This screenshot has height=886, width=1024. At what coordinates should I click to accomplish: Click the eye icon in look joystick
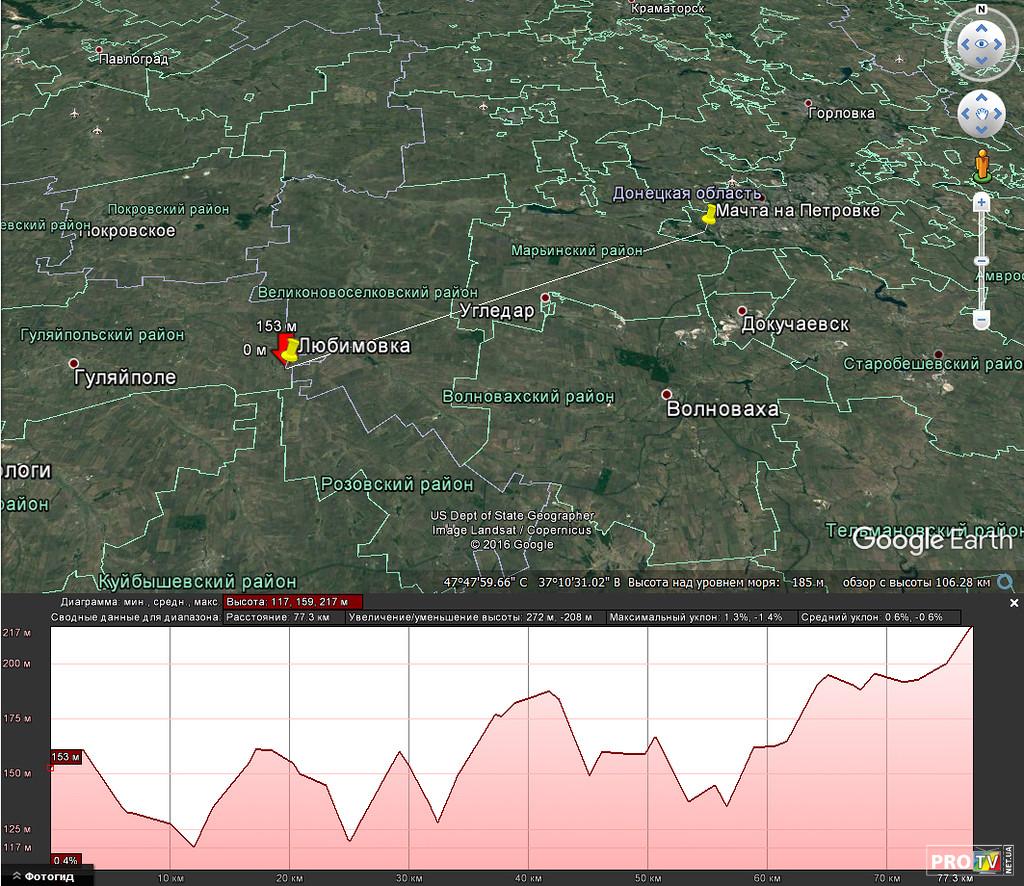tap(982, 44)
